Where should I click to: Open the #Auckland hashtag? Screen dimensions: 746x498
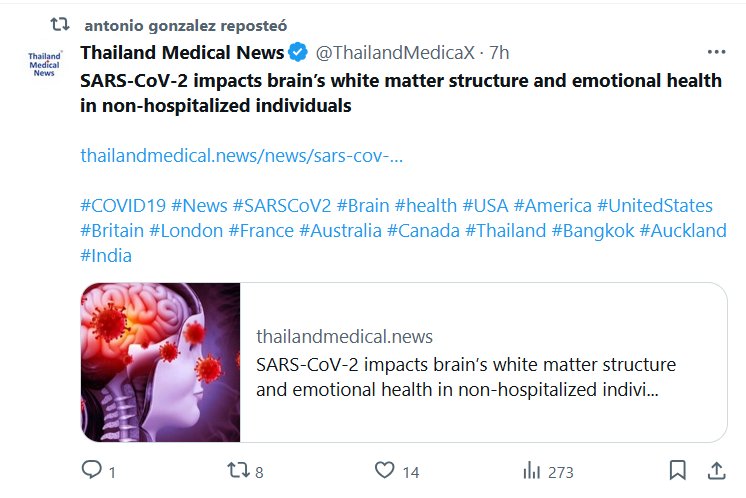(682, 231)
